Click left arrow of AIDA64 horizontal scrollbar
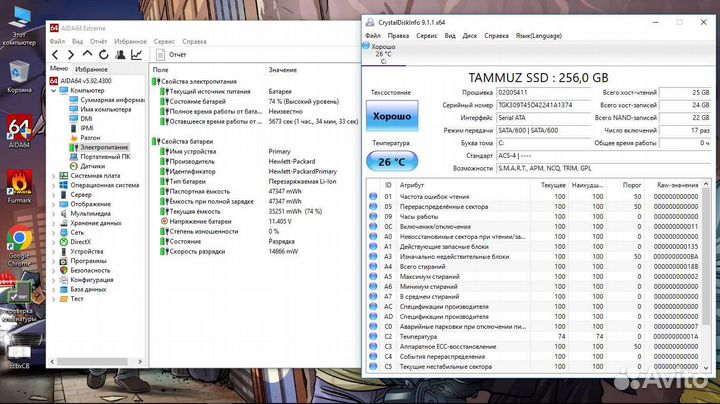Screen dimensions: 720x404 click(x=52, y=362)
